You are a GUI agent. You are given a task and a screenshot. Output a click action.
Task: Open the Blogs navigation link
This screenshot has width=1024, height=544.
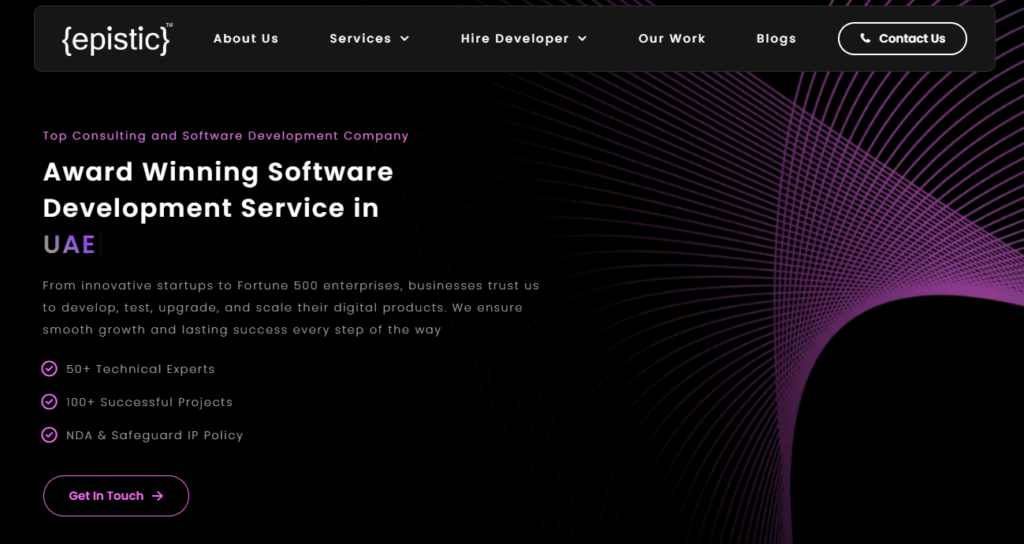776,39
